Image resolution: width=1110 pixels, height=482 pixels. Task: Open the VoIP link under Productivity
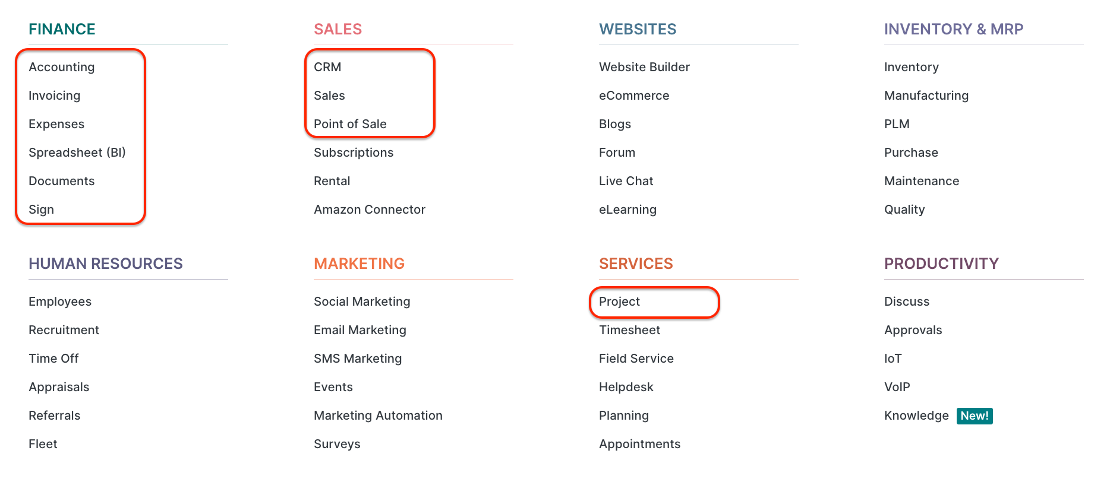pos(897,387)
